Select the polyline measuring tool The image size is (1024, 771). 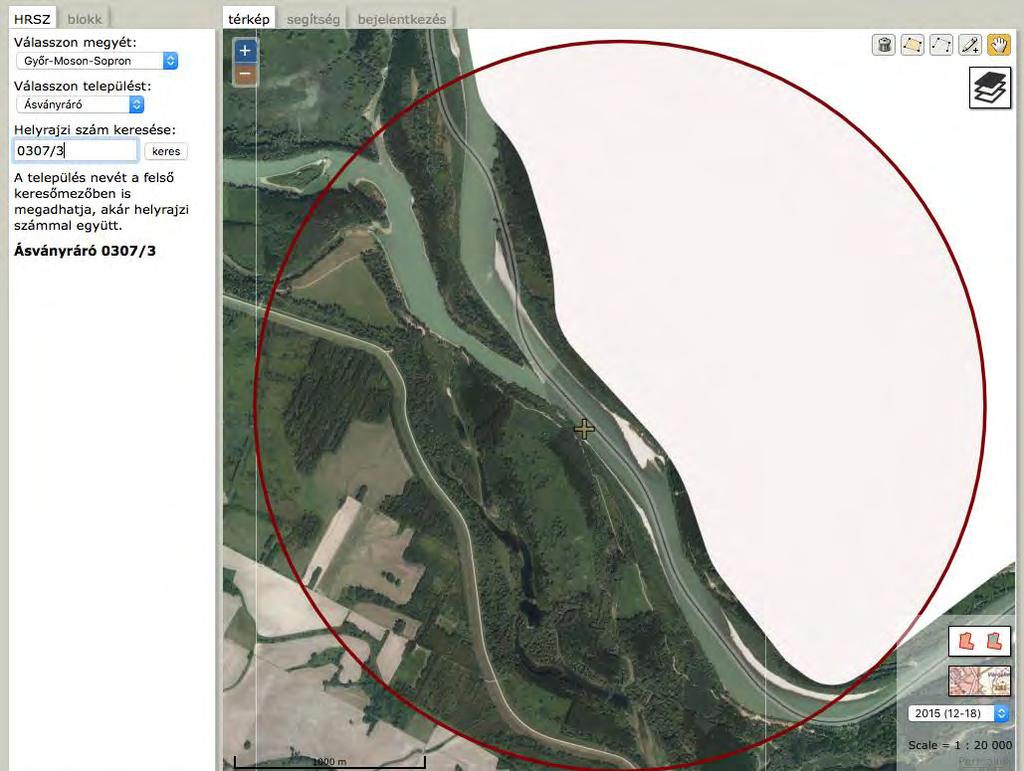click(941, 45)
